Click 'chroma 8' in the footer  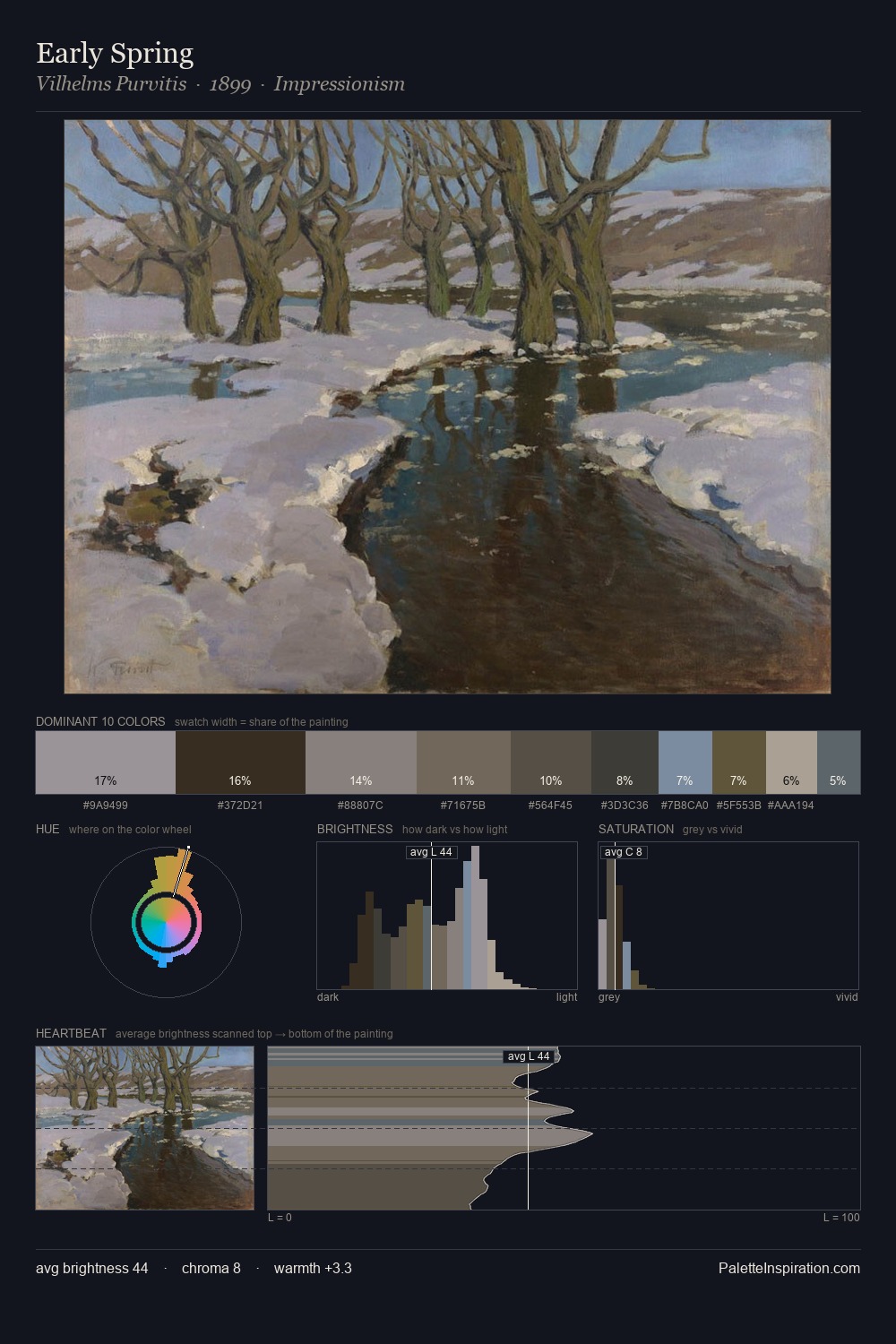coord(211,1268)
